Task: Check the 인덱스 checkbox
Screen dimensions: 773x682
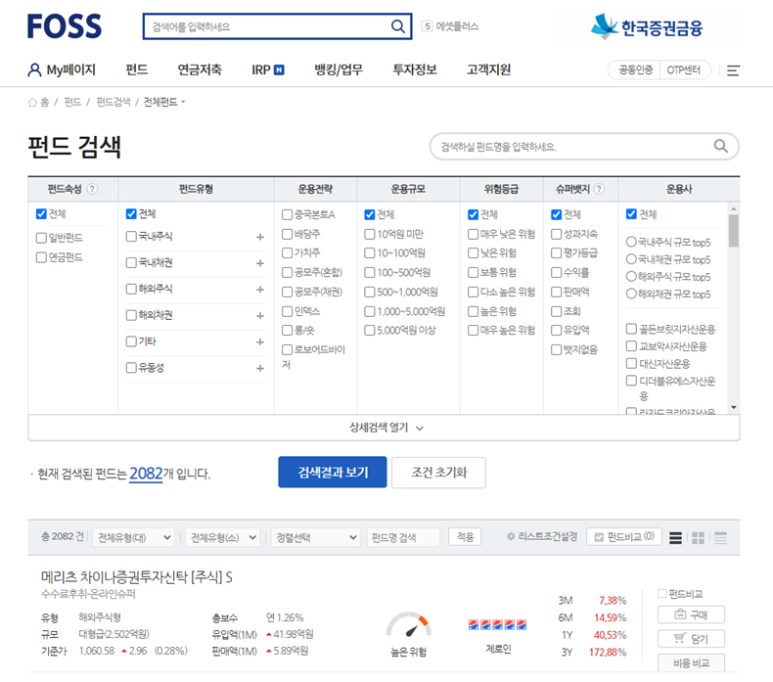Action: 287,311
